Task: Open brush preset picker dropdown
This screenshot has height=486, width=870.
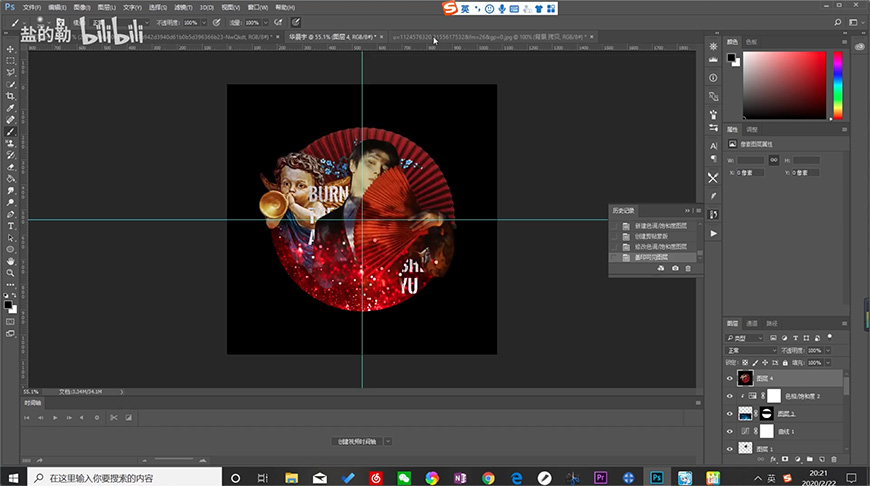Action: click(x=47, y=23)
